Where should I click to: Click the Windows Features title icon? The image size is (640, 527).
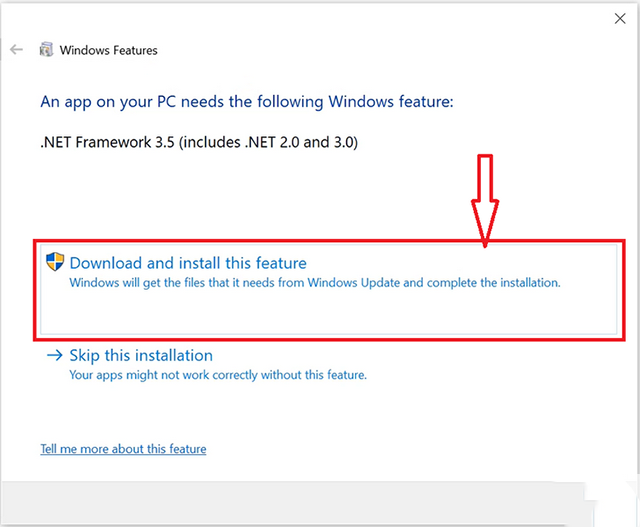point(46,50)
